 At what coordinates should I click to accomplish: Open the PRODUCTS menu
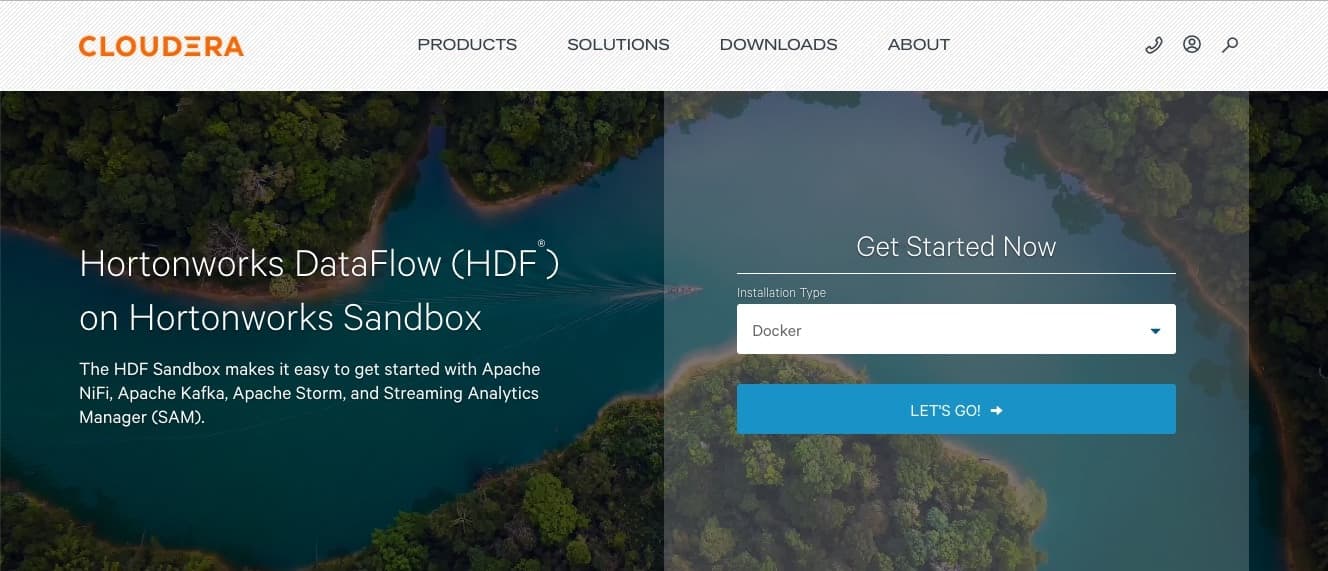pyautogui.click(x=467, y=45)
